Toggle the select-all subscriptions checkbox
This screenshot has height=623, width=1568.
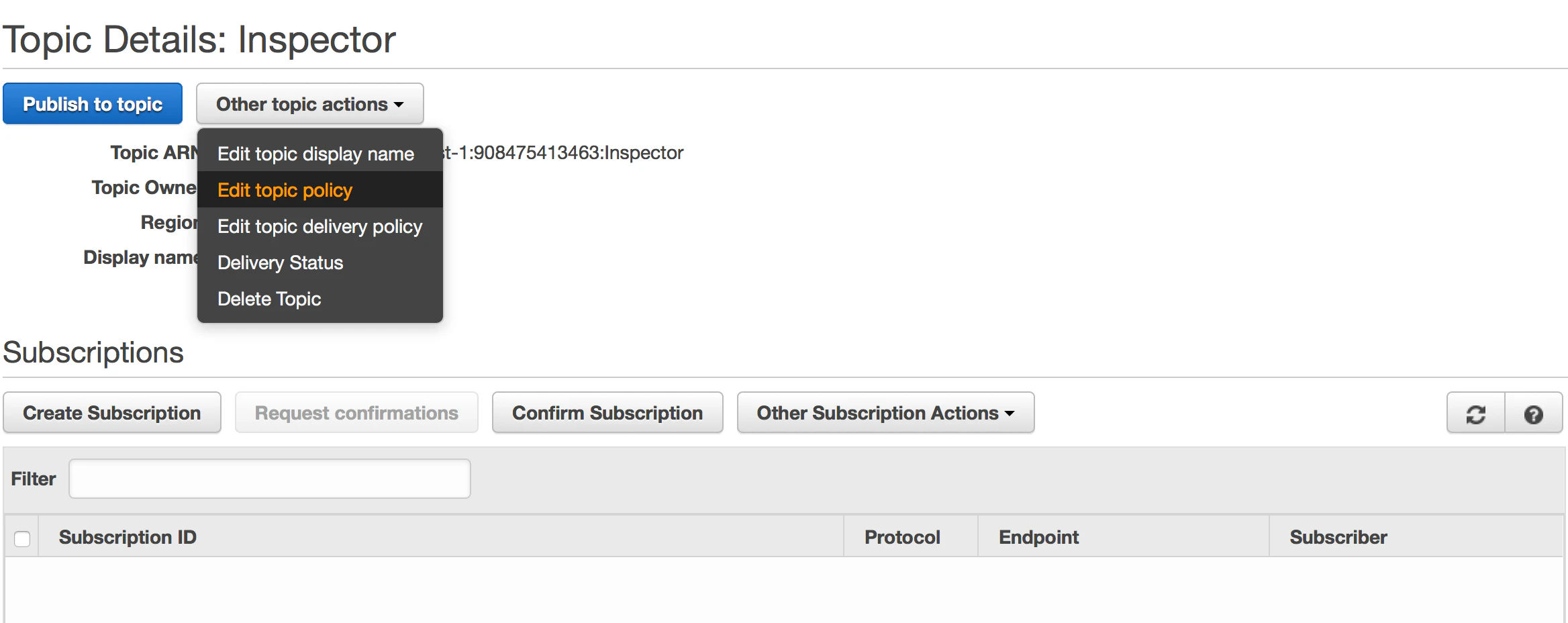tap(22, 538)
